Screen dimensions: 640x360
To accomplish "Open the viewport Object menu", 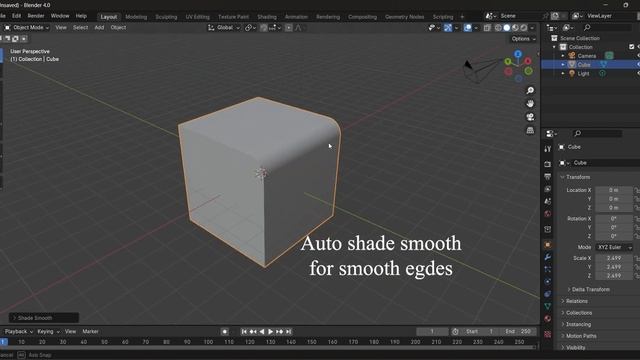I will point(118,28).
